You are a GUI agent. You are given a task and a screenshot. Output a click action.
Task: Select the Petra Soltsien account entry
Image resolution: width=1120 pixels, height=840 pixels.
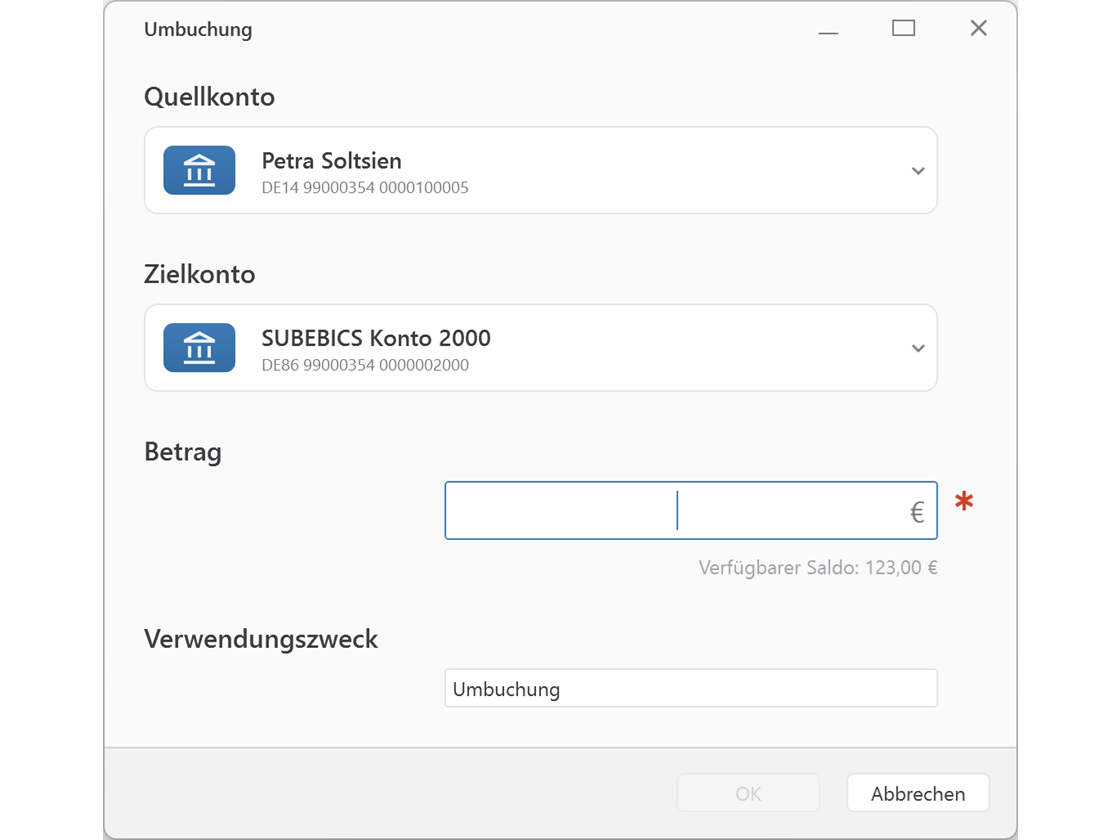click(540, 170)
